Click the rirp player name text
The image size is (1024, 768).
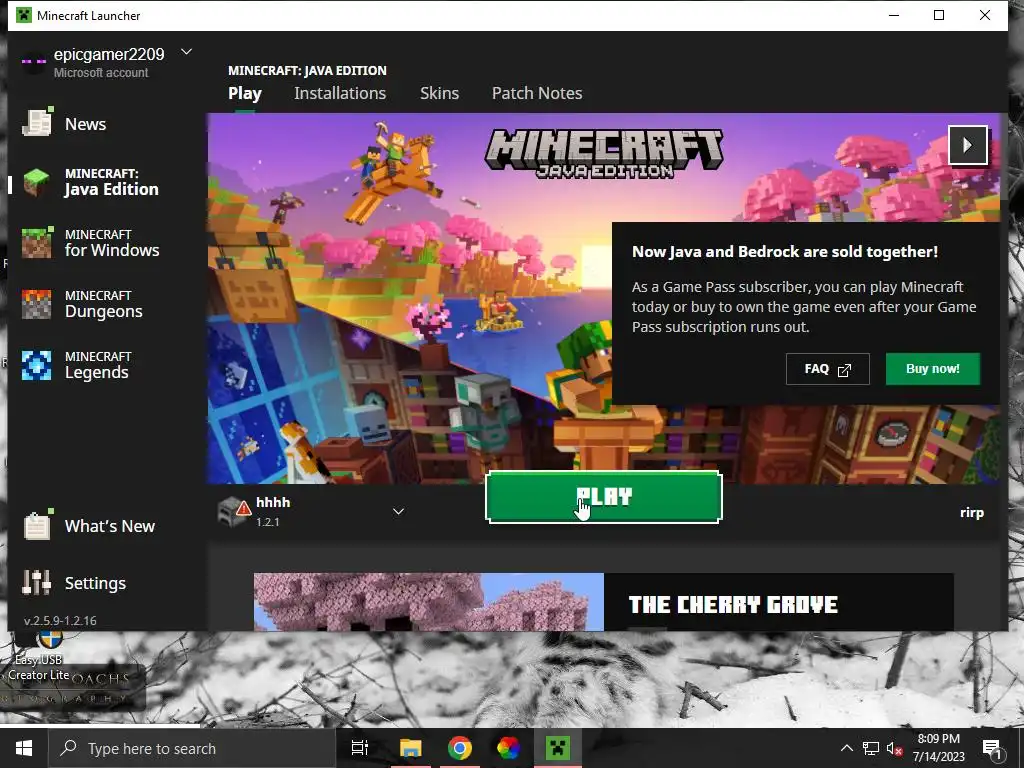pyautogui.click(x=972, y=513)
